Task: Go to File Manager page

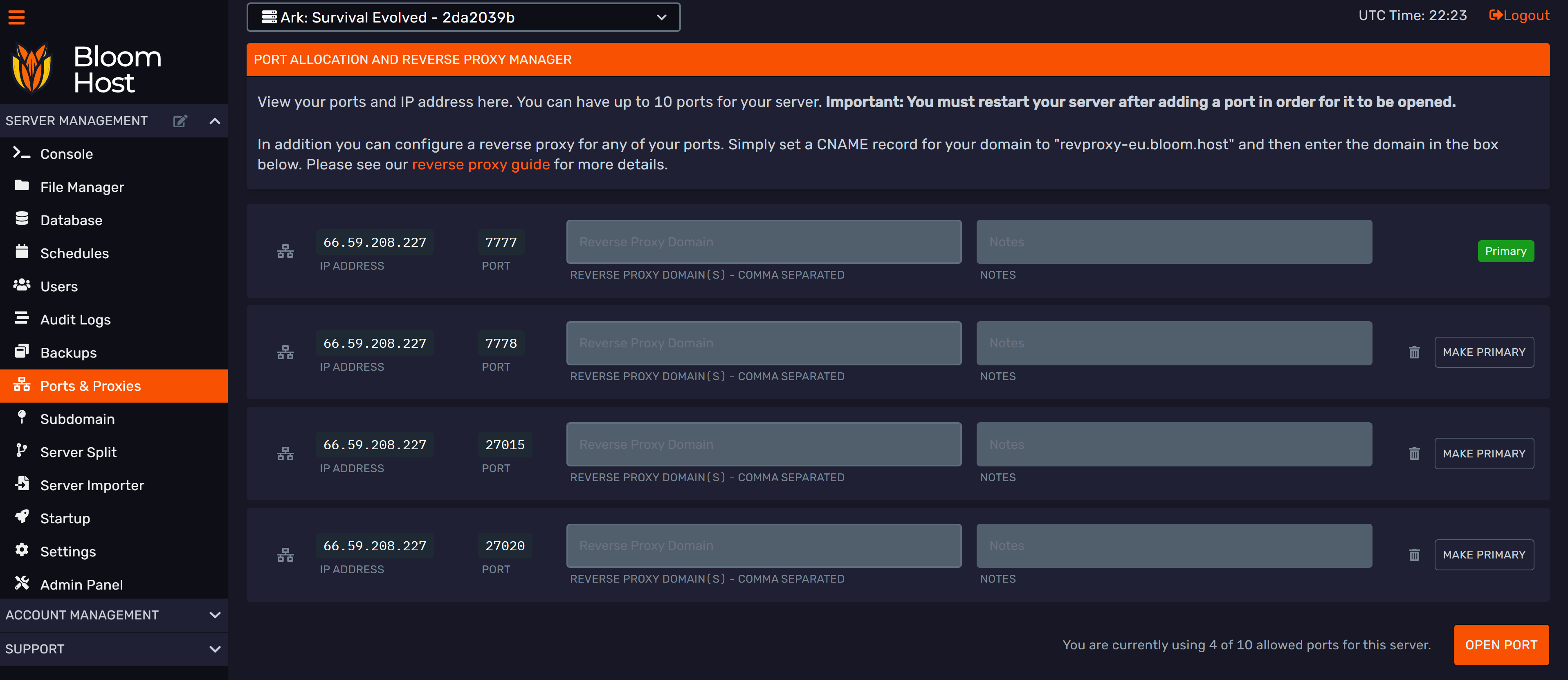Action: tap(81, 187)
